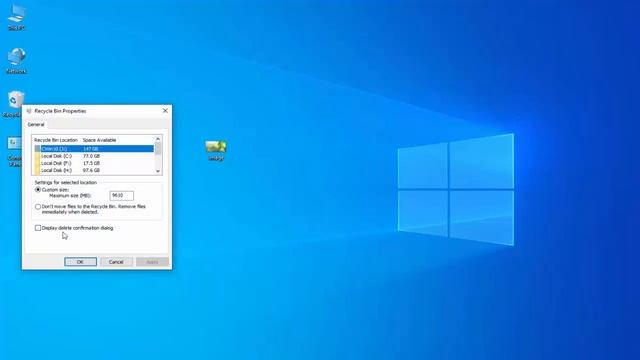
Task: Click the location list scroll down arrow
Action: pyautogui.click(x=158, y=171)
